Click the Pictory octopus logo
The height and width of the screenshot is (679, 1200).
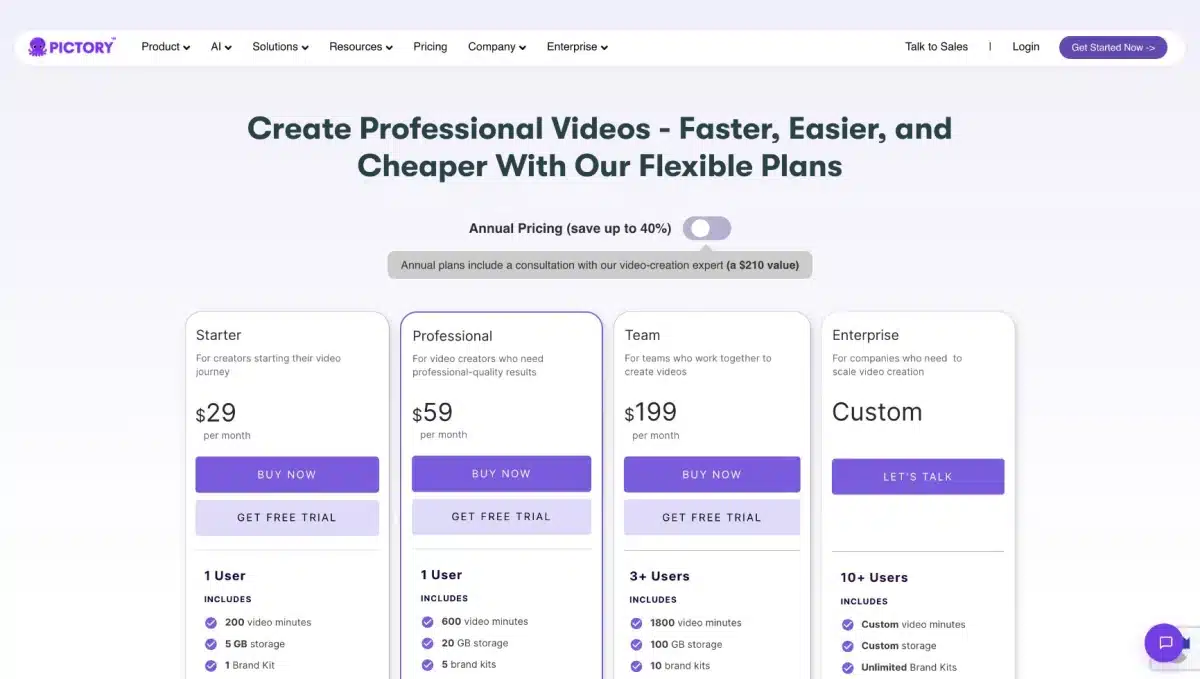coord(72,47)
